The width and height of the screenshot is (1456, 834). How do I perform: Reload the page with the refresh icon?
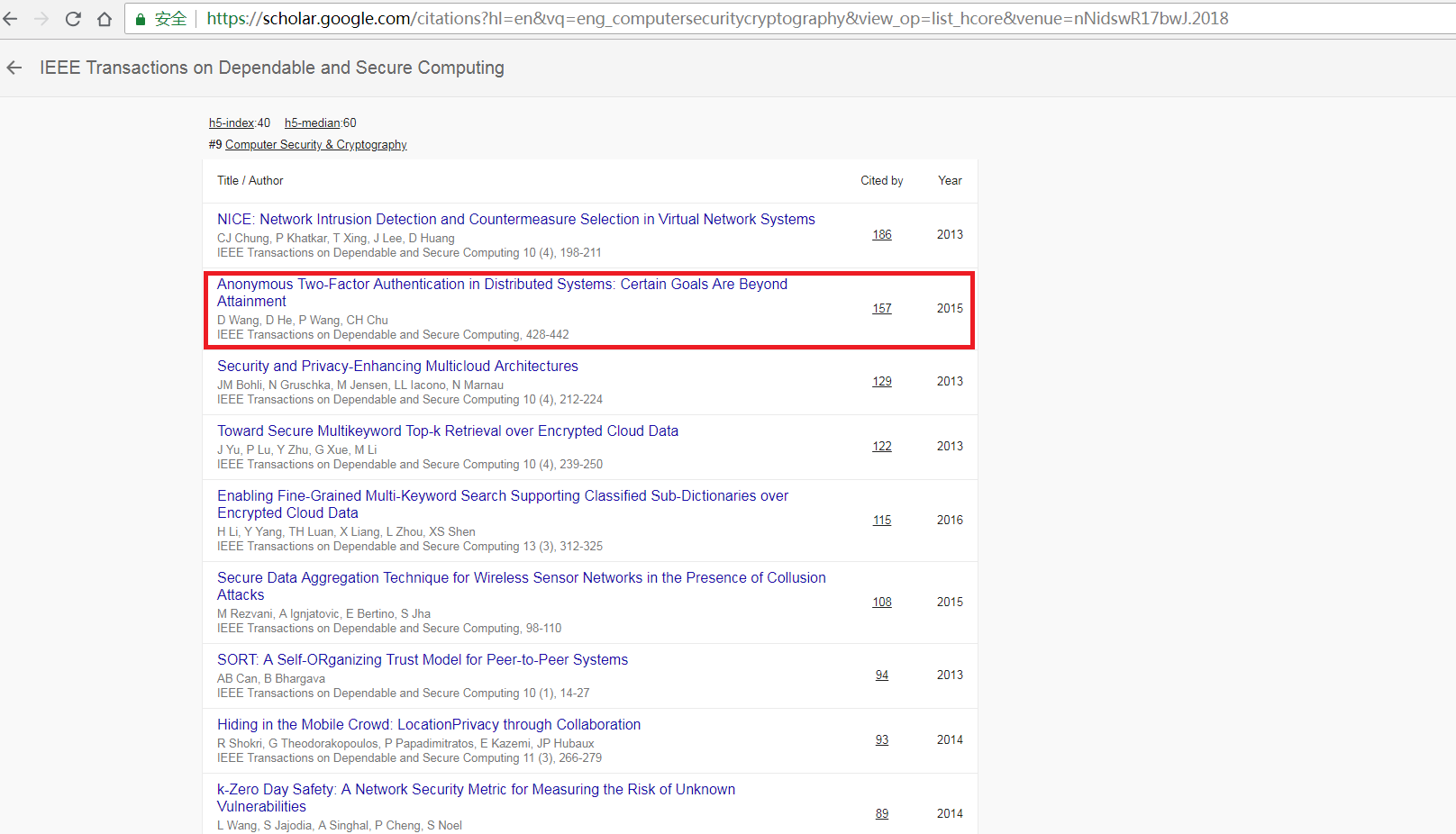pyautogui.click(x=73, y=19)
